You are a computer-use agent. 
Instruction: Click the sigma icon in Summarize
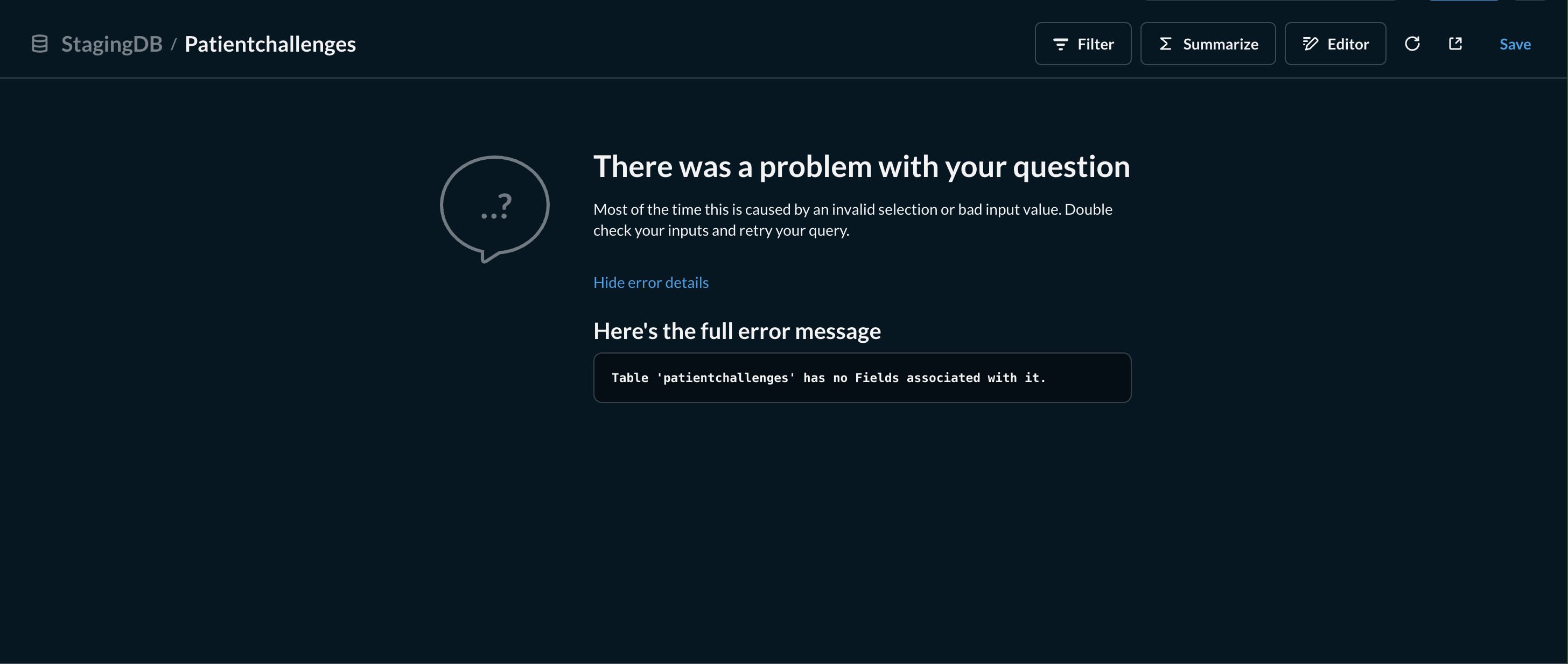pos(1165,44)
